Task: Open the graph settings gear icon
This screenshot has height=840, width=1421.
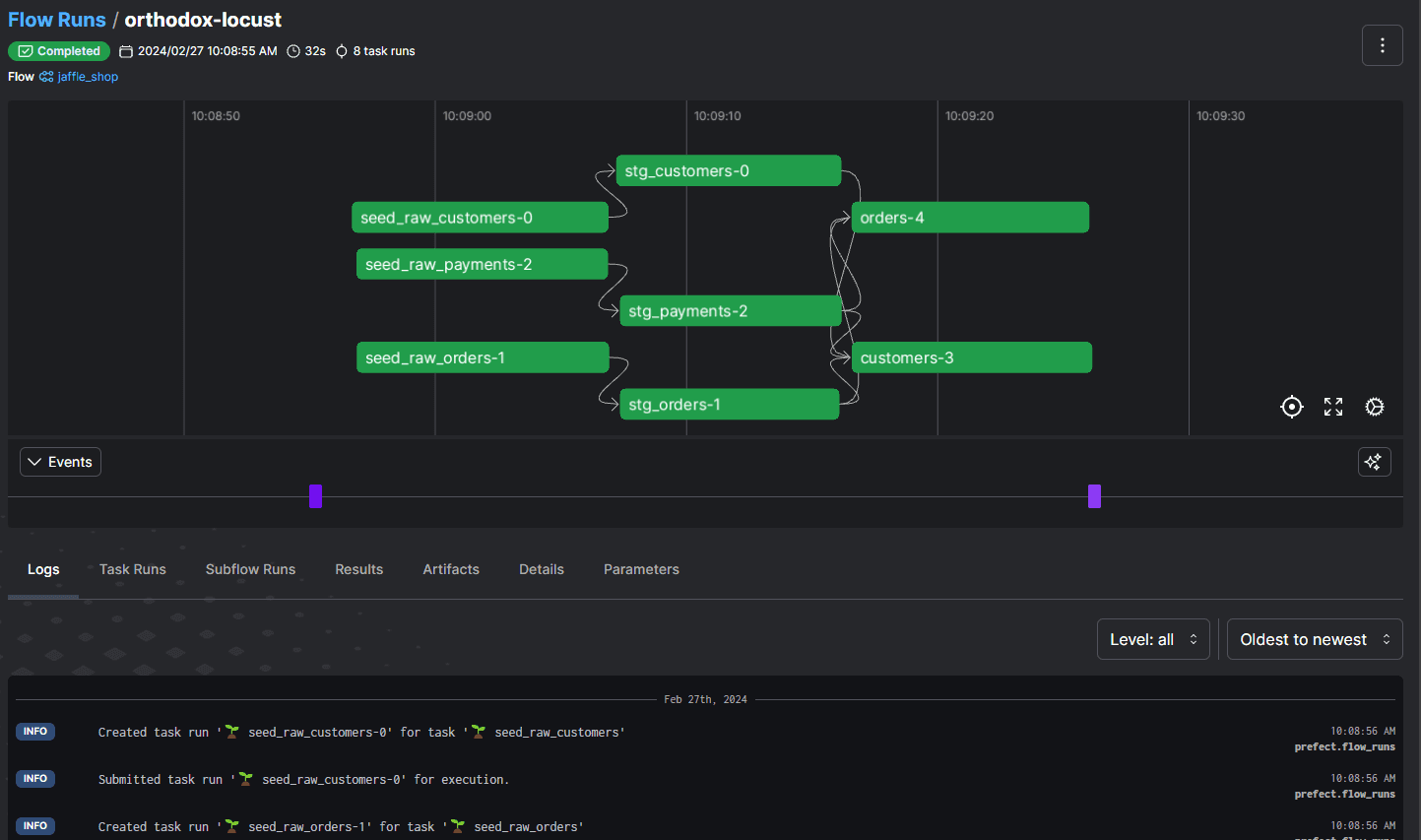Action: tap(1375, 407)
